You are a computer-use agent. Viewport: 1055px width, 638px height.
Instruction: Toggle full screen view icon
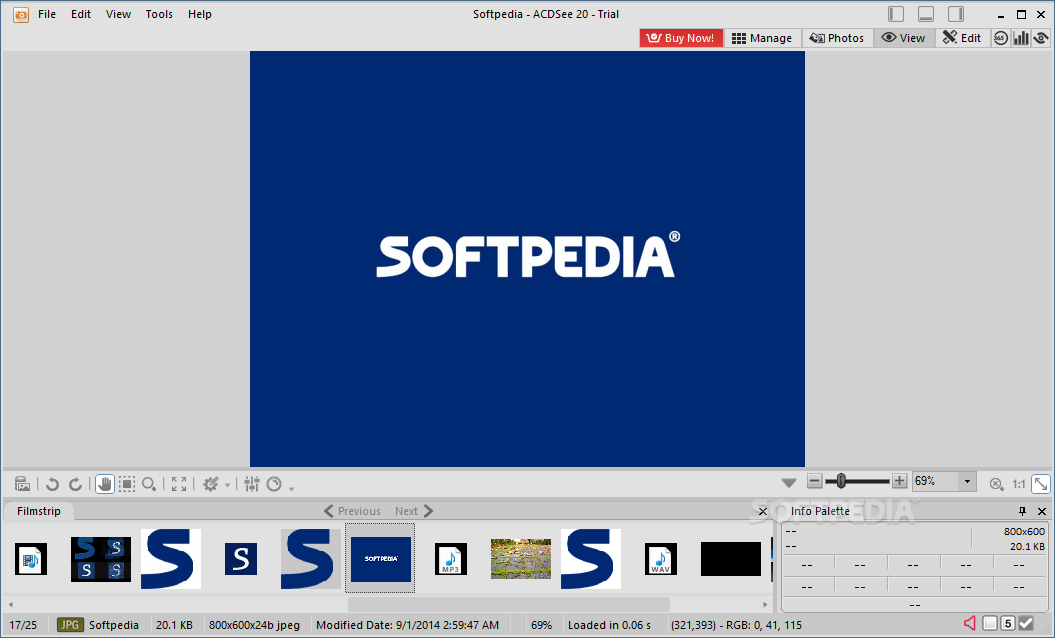pyautogui.click(x=179, y=483)
